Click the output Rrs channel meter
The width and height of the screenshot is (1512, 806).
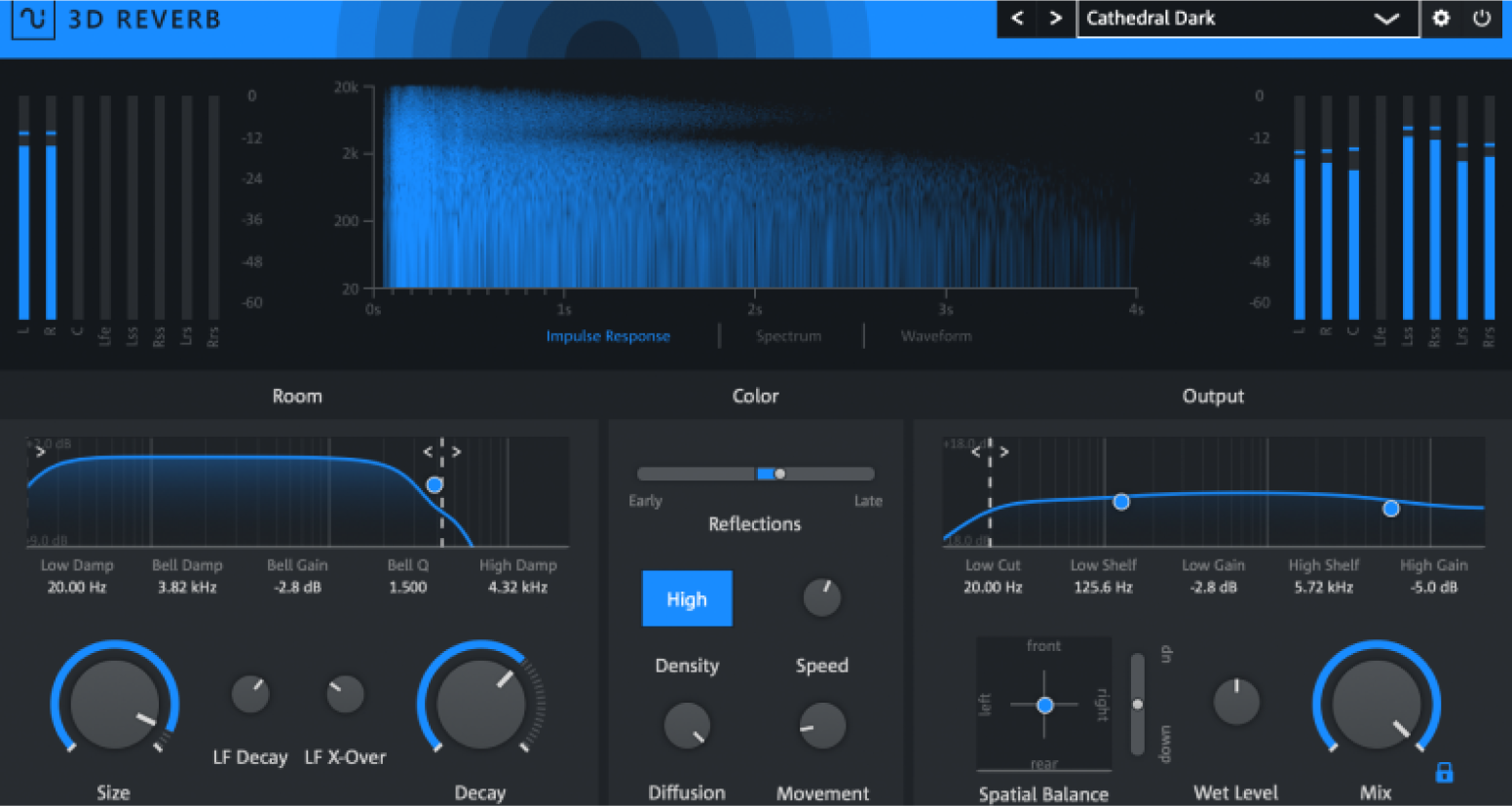1489,208
